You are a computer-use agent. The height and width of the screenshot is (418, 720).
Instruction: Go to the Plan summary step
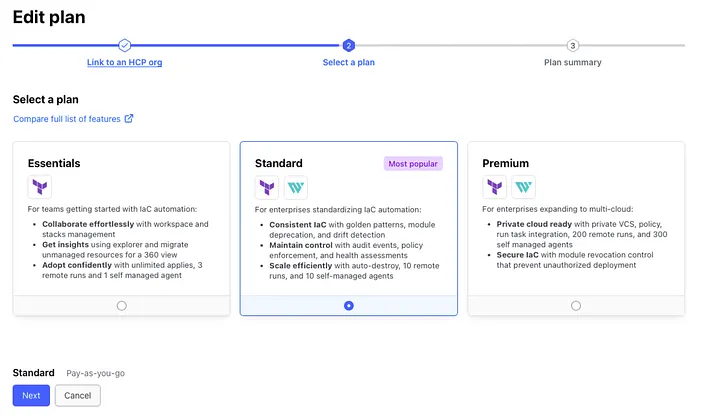(x=572, y=62)
